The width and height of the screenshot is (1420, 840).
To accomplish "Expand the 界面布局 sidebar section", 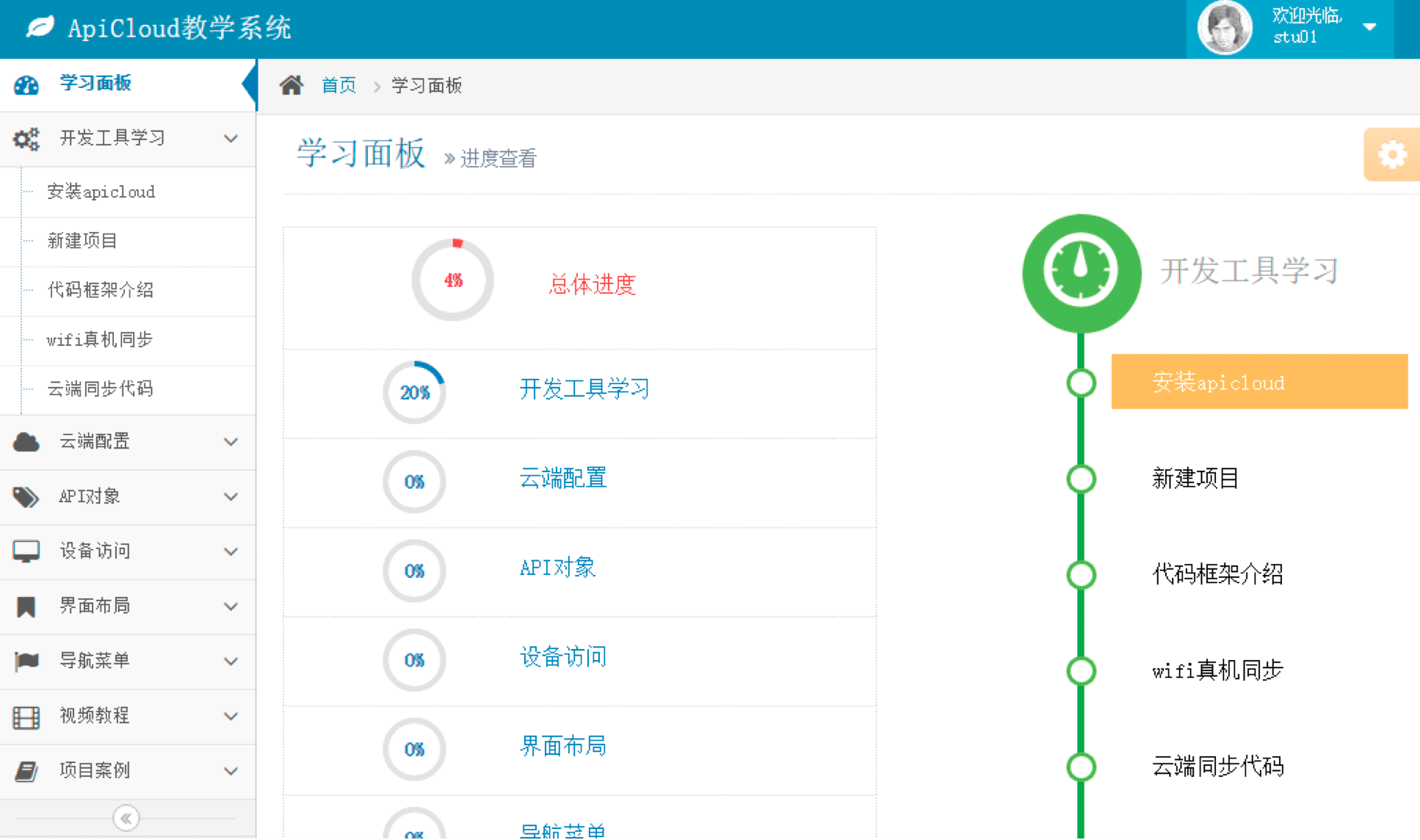I will tap(231, 607).
